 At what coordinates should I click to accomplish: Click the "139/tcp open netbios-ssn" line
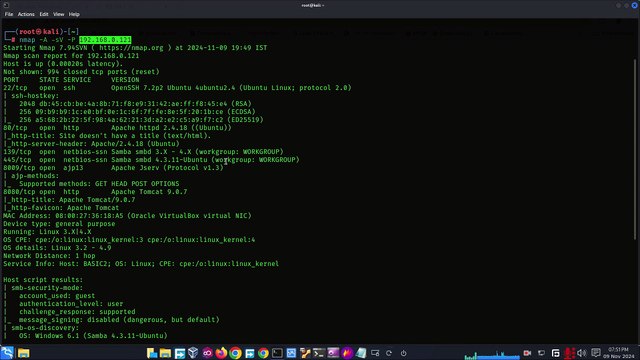(143, 152)
